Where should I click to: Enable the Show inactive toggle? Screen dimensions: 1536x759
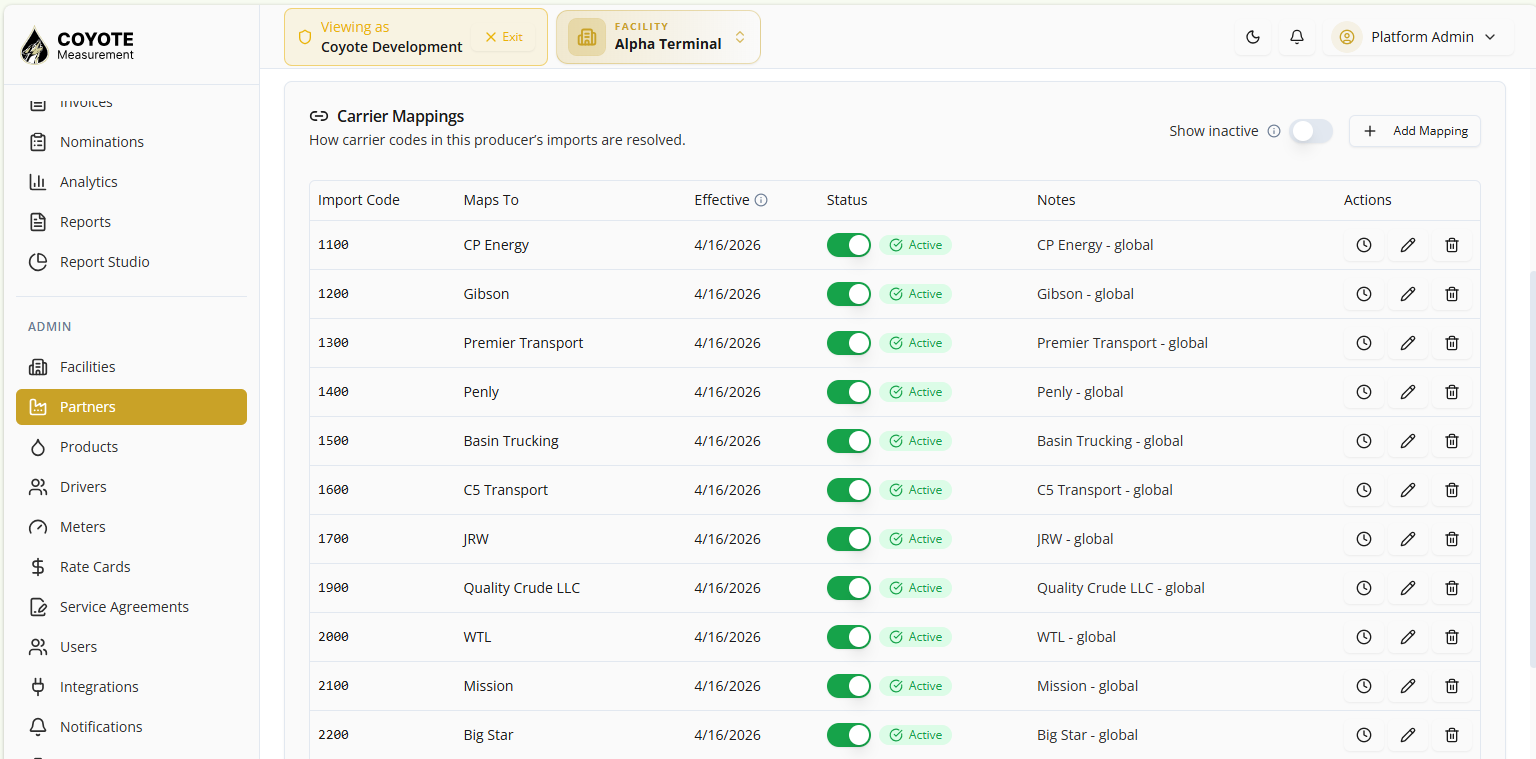click(x=1311, y=131)
